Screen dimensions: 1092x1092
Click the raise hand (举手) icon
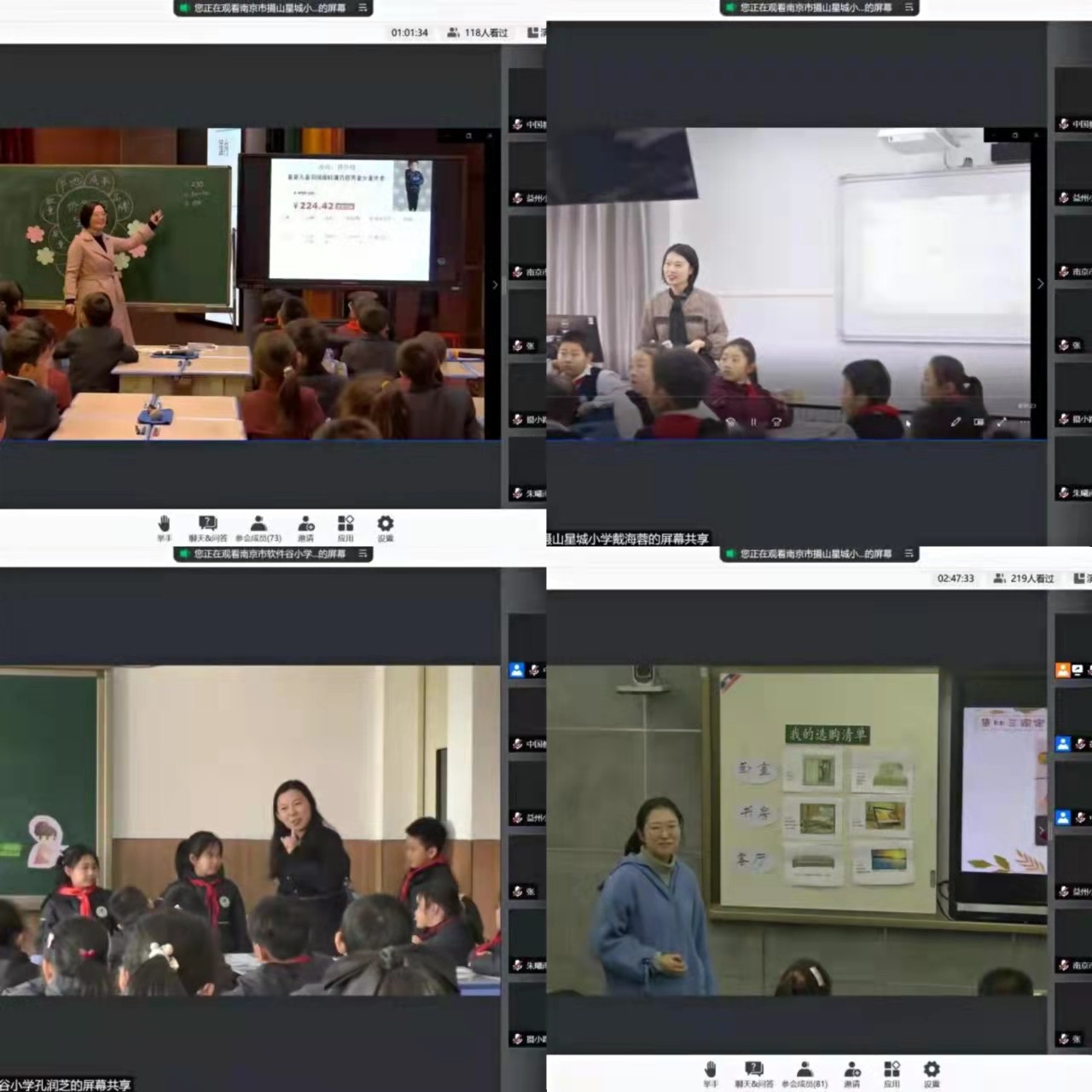pos(164,524)
